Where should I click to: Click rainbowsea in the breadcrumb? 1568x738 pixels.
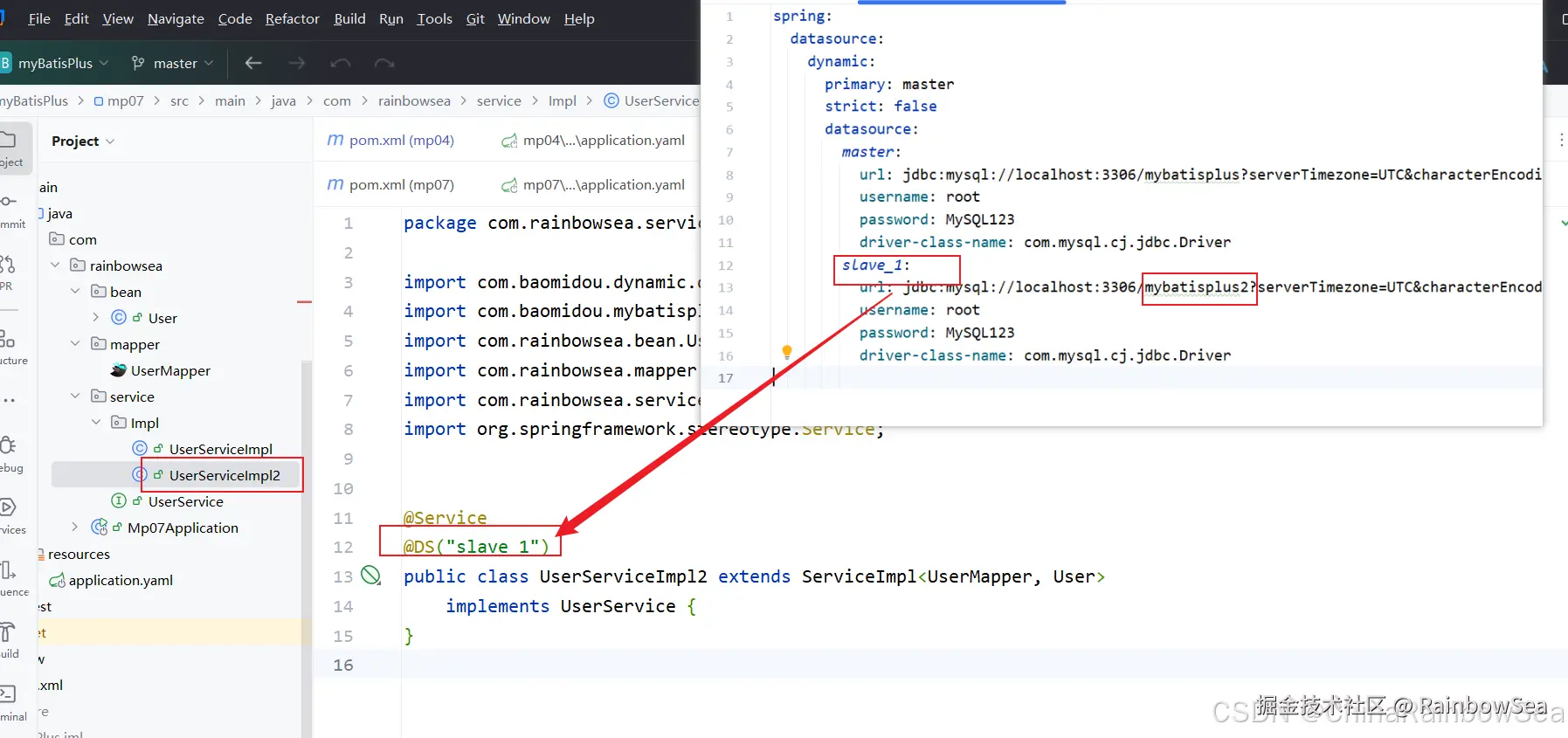tap(414, 101)
